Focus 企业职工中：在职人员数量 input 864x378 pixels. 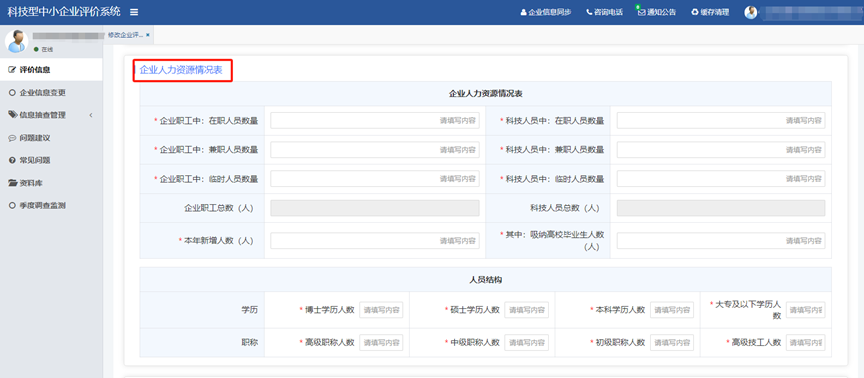[375, 120]
